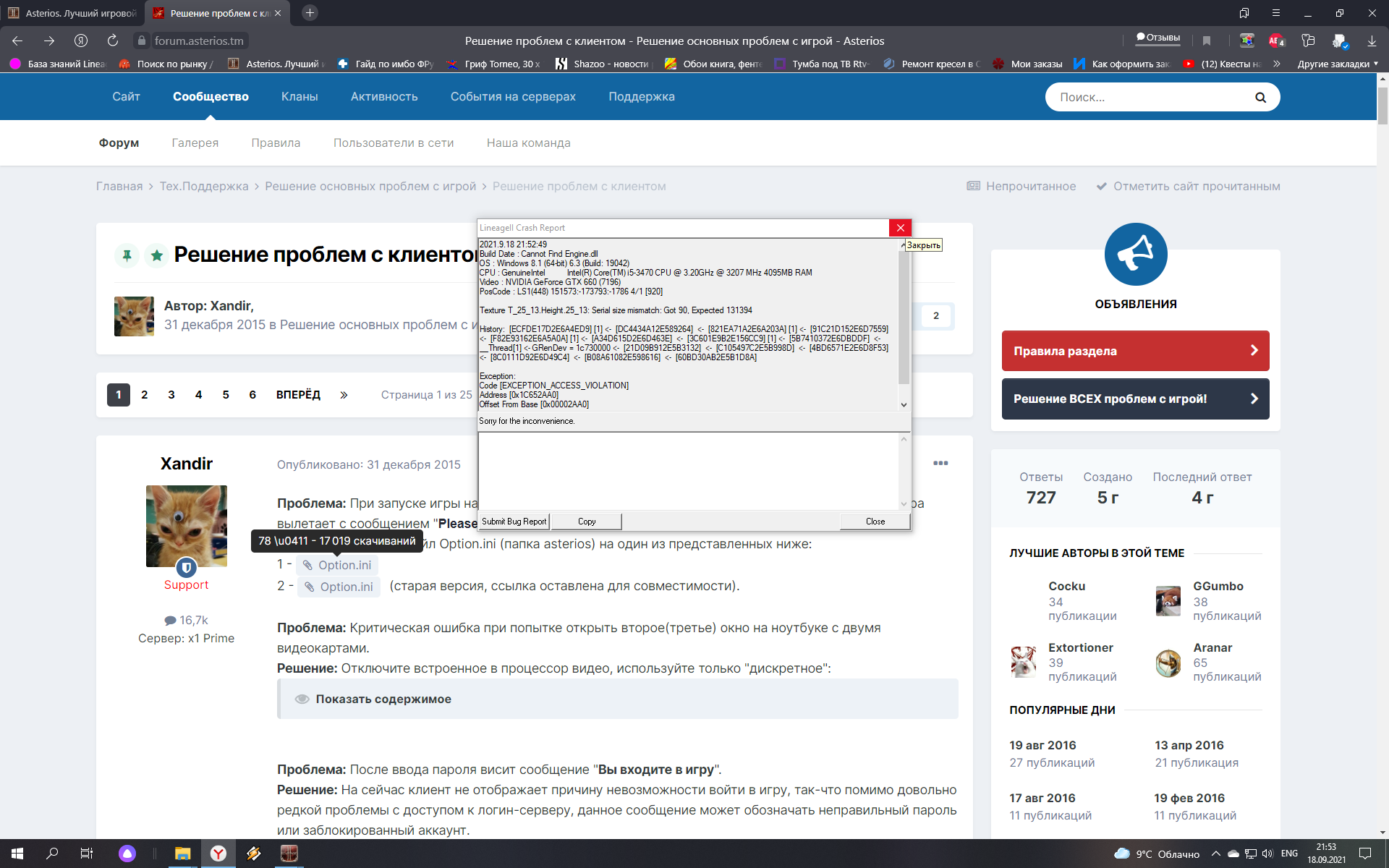This screenshot has width=1389, height=868.
Task: Click the bookmark flag icon in address bar
Action: (x=1207, y=41)
